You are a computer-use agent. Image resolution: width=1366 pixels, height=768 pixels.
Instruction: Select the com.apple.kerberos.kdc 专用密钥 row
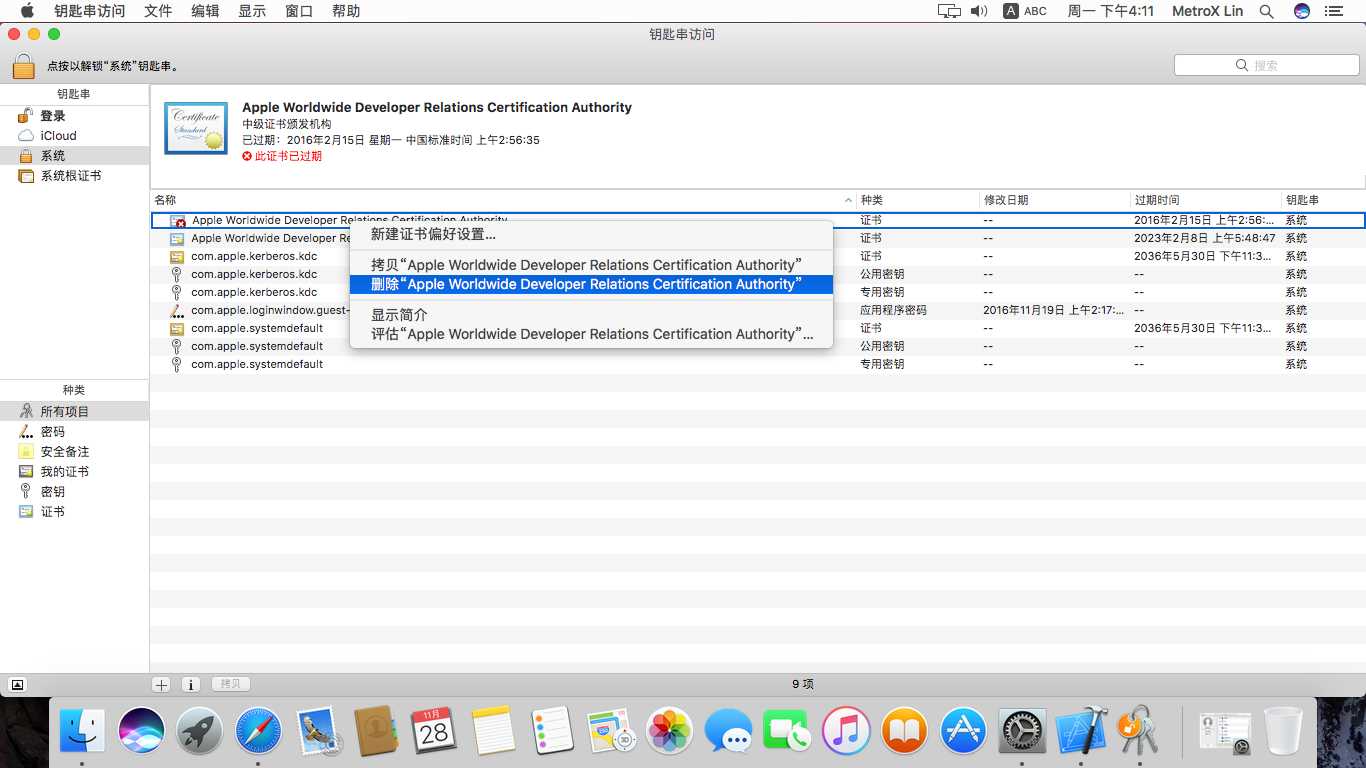758,292
